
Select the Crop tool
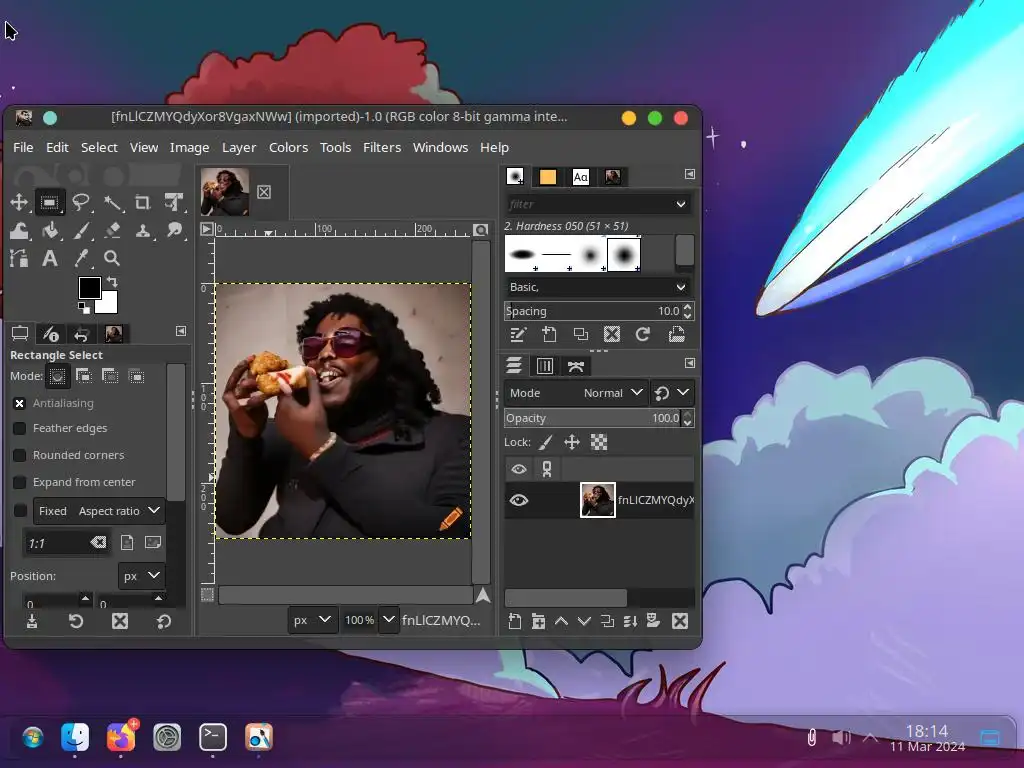point(142,202)
